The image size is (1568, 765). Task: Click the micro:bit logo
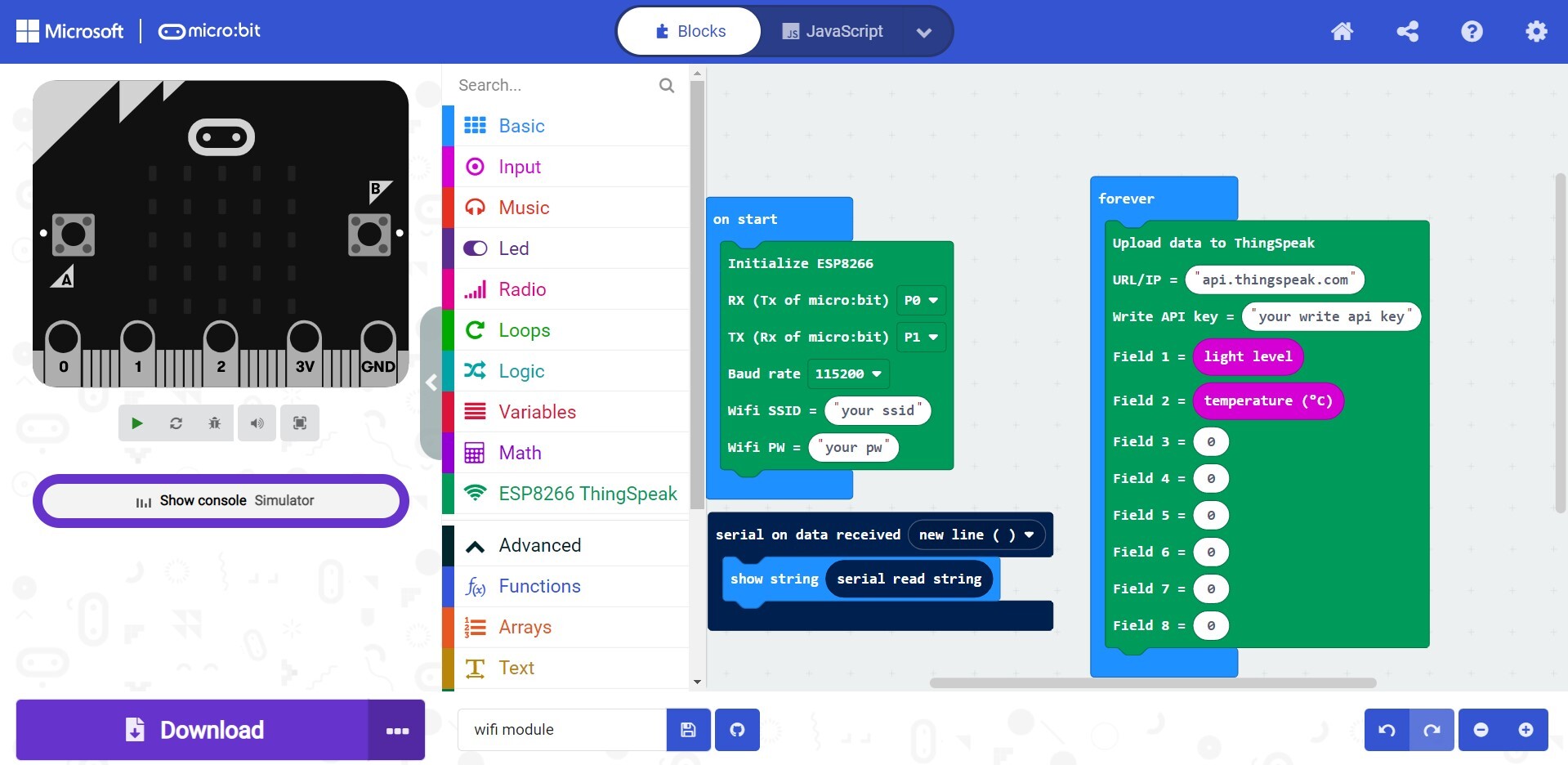(209, 31)
